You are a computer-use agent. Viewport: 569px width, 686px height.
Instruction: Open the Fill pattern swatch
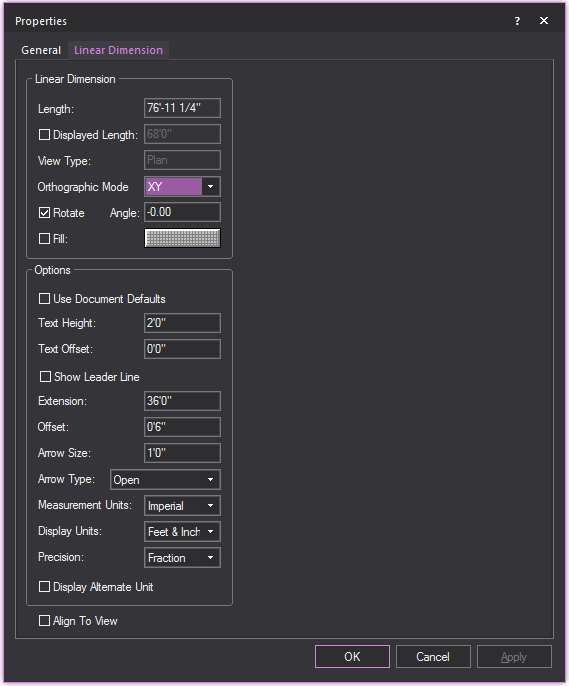[182, 238]
